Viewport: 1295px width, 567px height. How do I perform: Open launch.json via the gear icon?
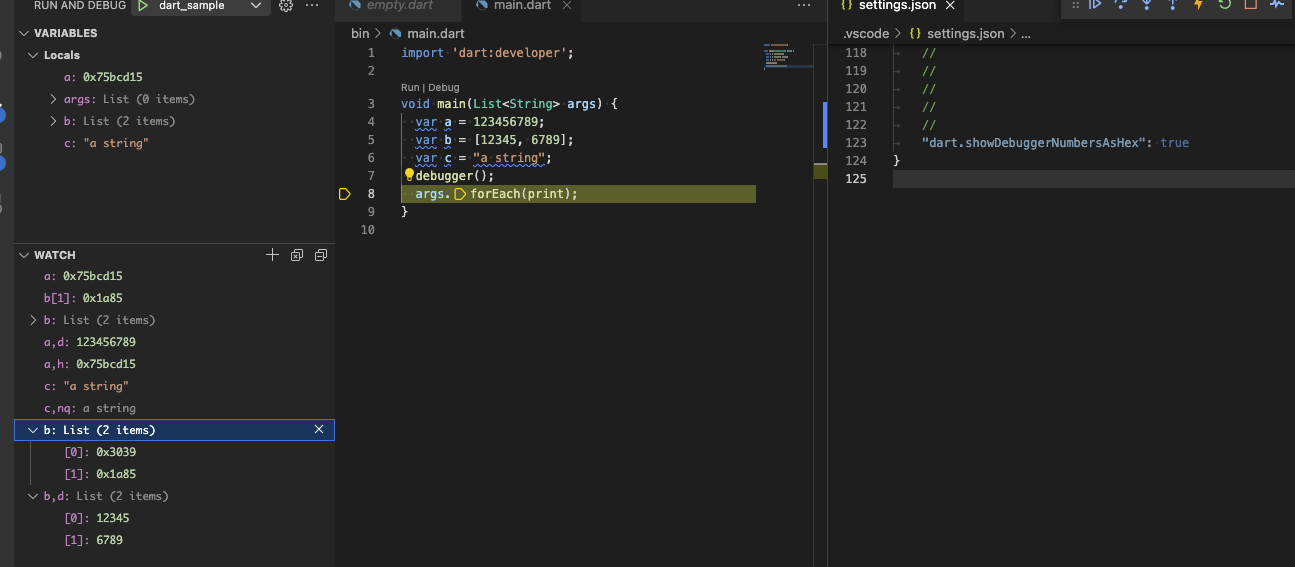coord(286,6)
